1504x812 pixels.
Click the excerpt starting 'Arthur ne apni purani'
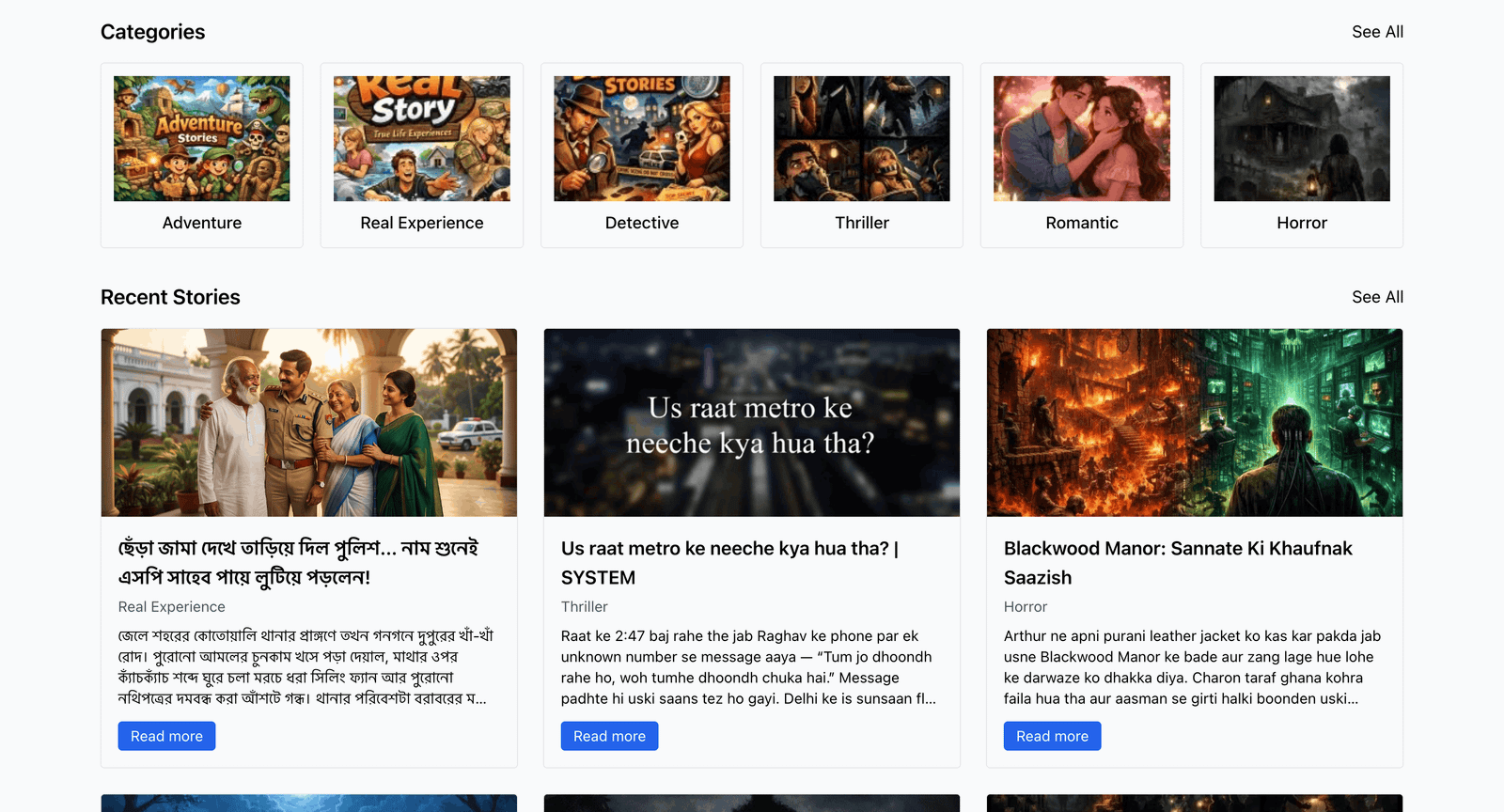point(1192,667)
